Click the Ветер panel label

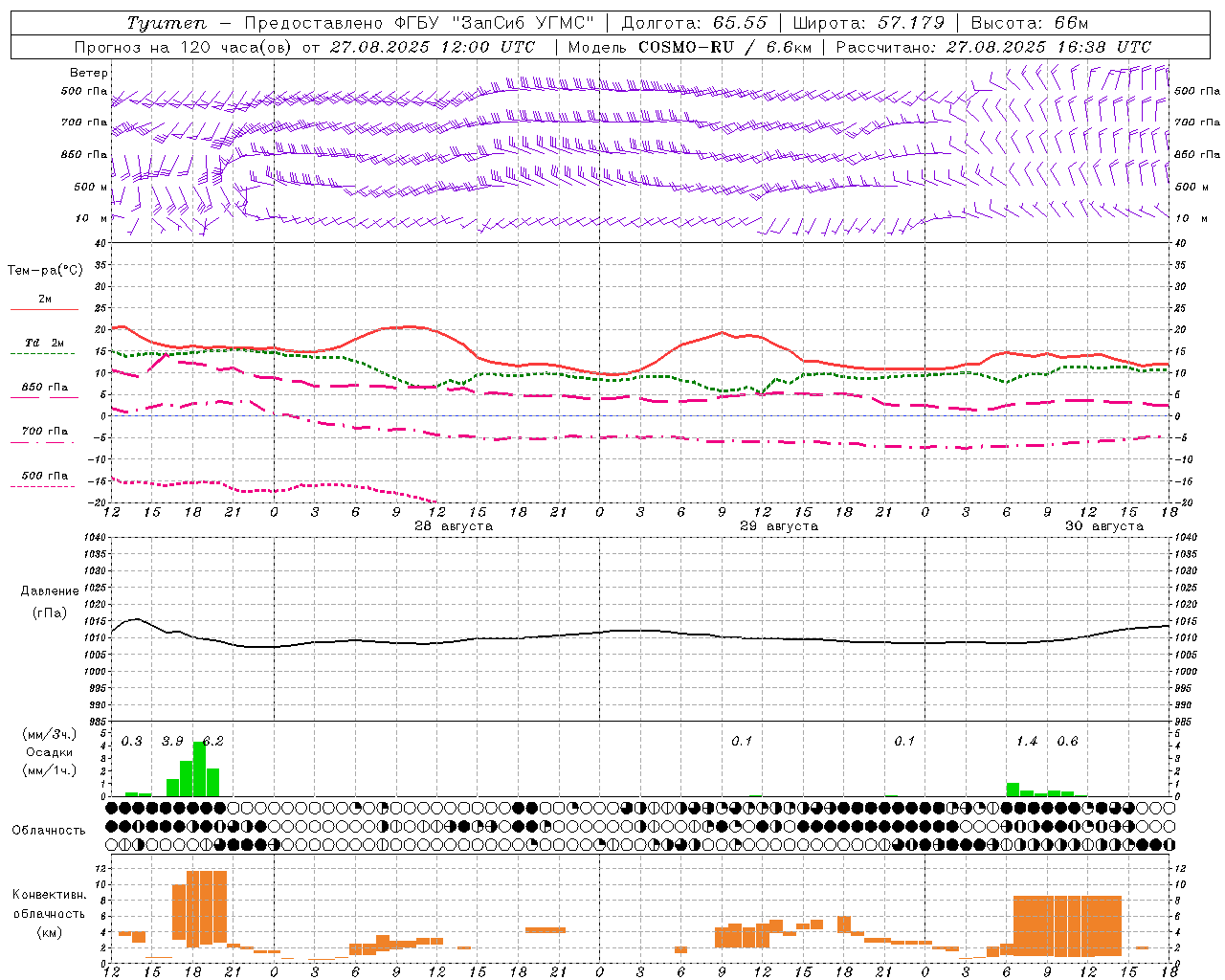click(89, 73)
